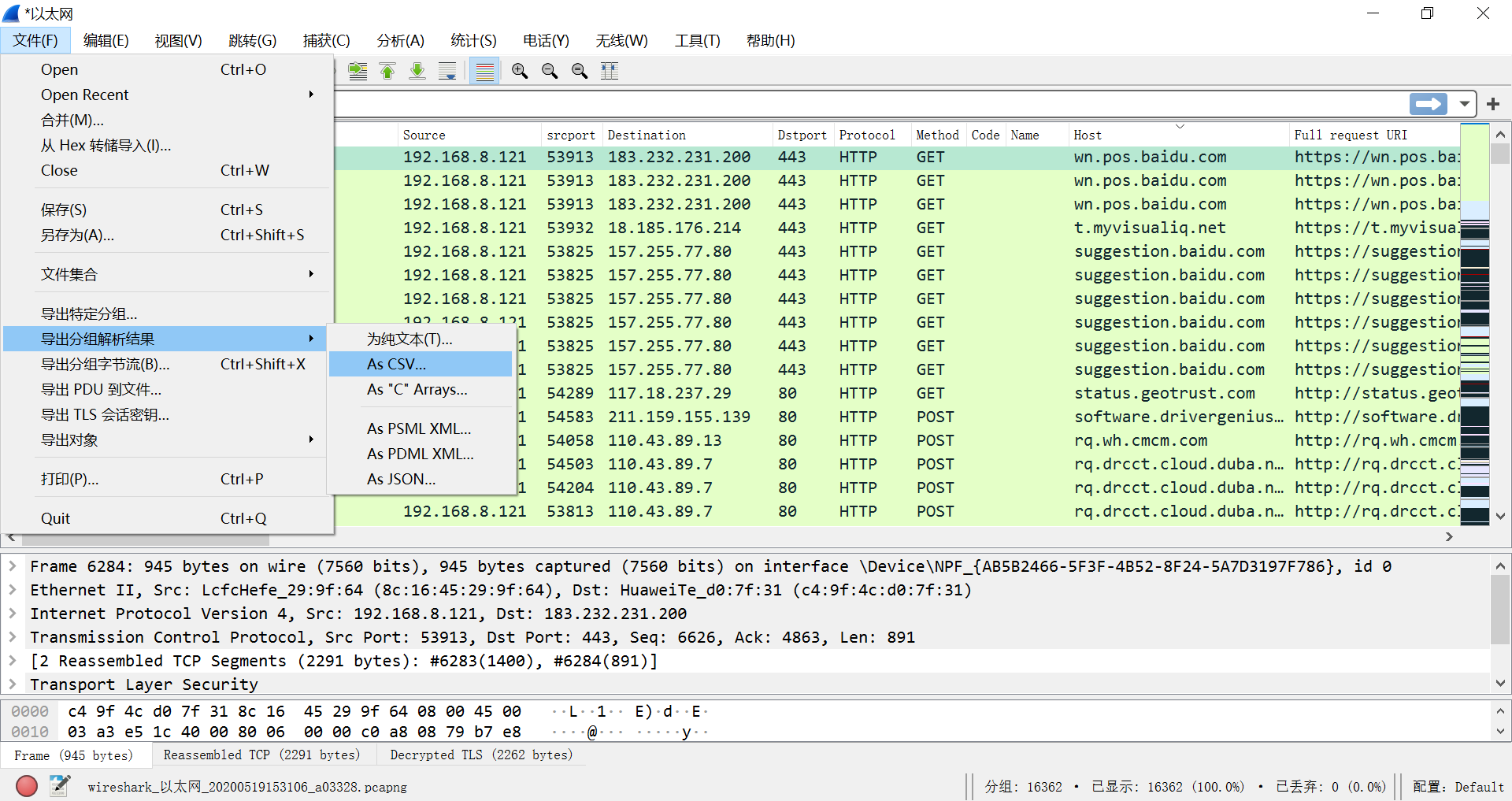Screen dimensions: 1512x801
Task: Select 导出特定分组... menu entry
Action: pyautogui.click(x=165, y=313)
